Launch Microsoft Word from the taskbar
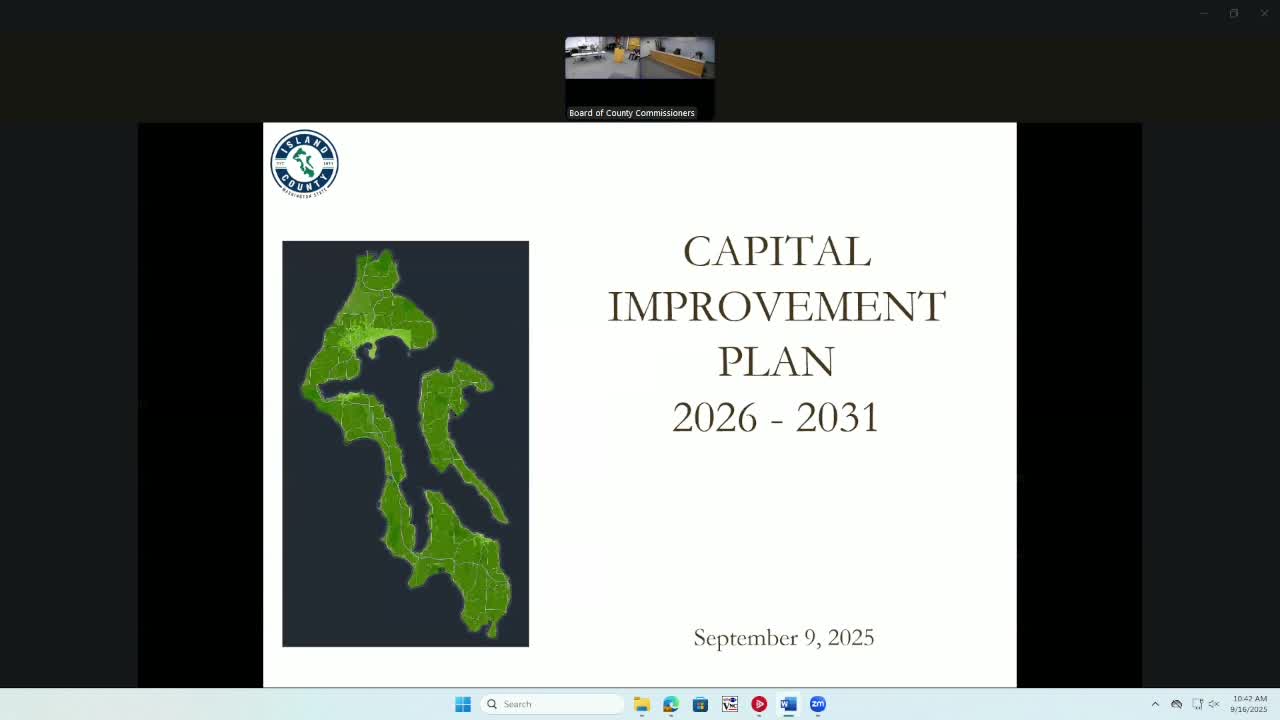 [x=788, y=704]
